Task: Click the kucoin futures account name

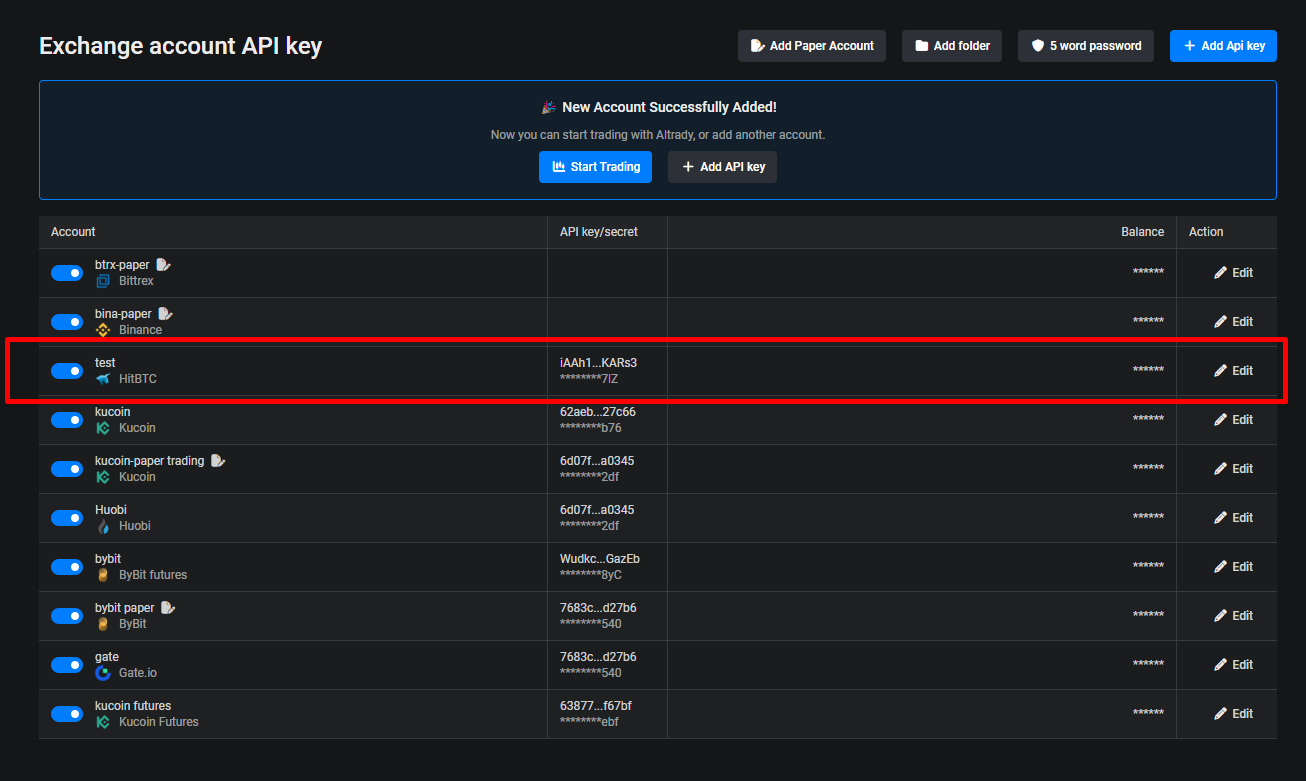Action: pos(133,706)
